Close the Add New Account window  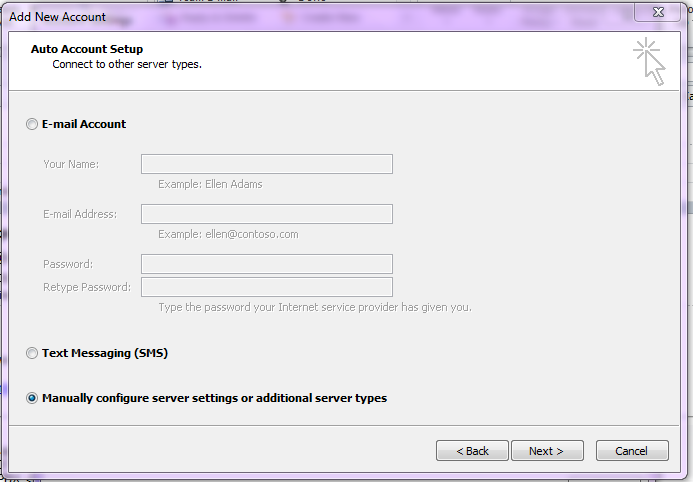[658, 12]
